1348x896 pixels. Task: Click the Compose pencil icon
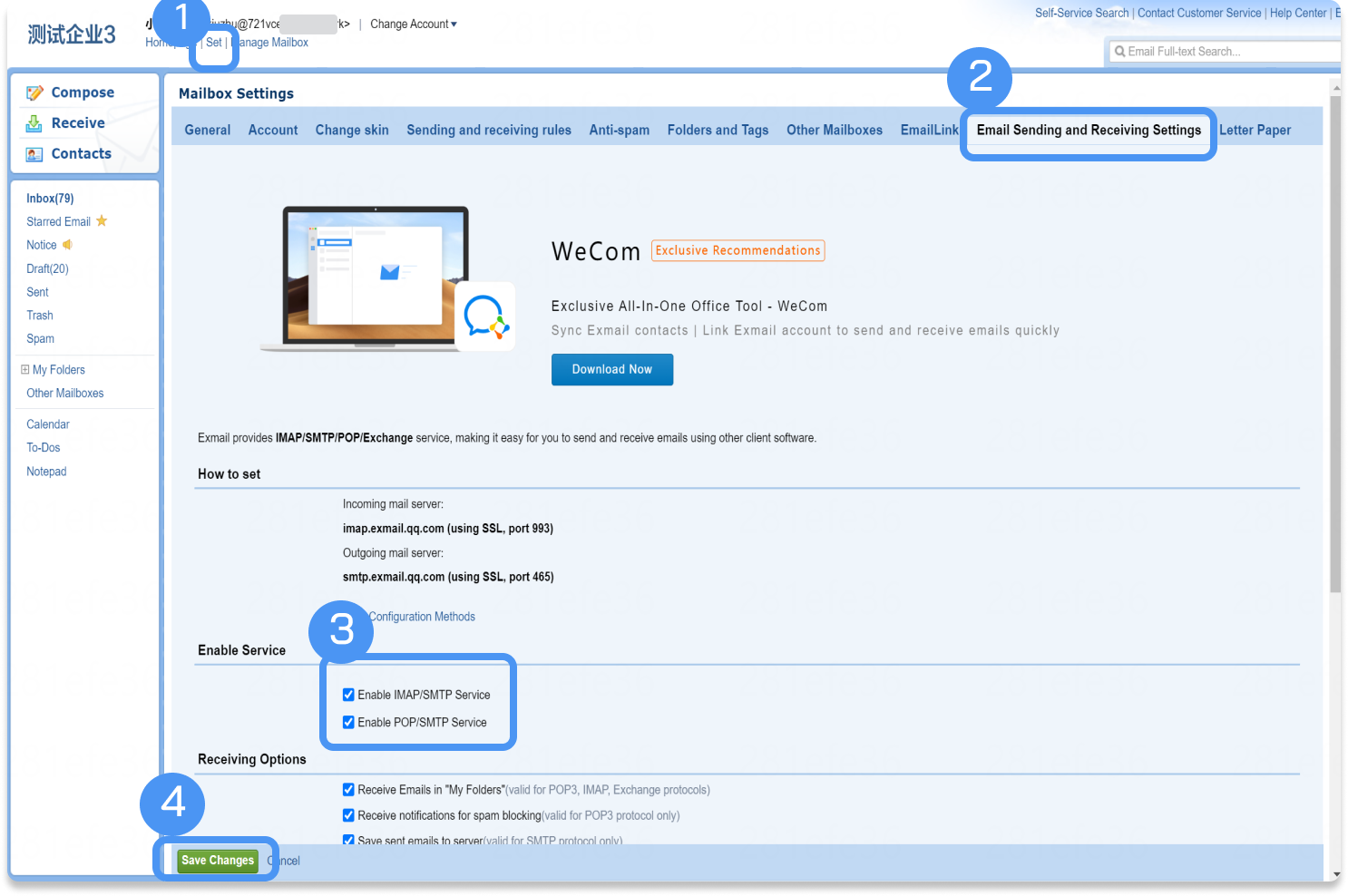35,93
